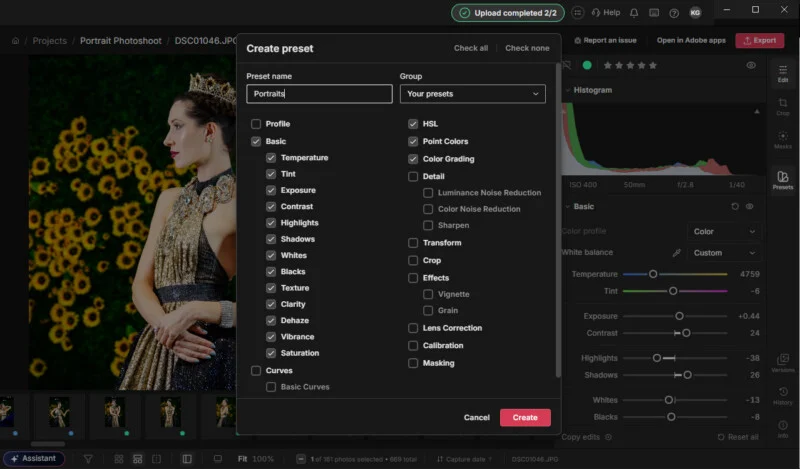Toggle the side panel layout icon
The width and height of the screenshot is (800, 469).
pyautogui.click(x=187, y=459)
